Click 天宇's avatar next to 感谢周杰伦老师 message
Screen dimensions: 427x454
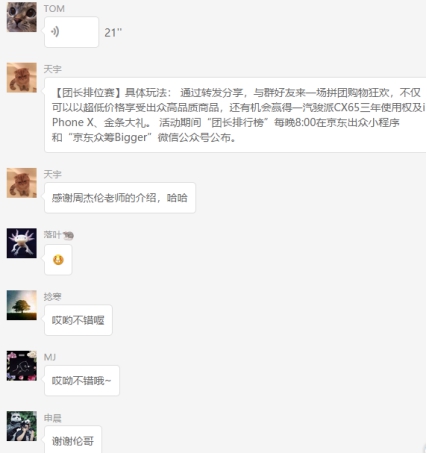tap(22, 183)
